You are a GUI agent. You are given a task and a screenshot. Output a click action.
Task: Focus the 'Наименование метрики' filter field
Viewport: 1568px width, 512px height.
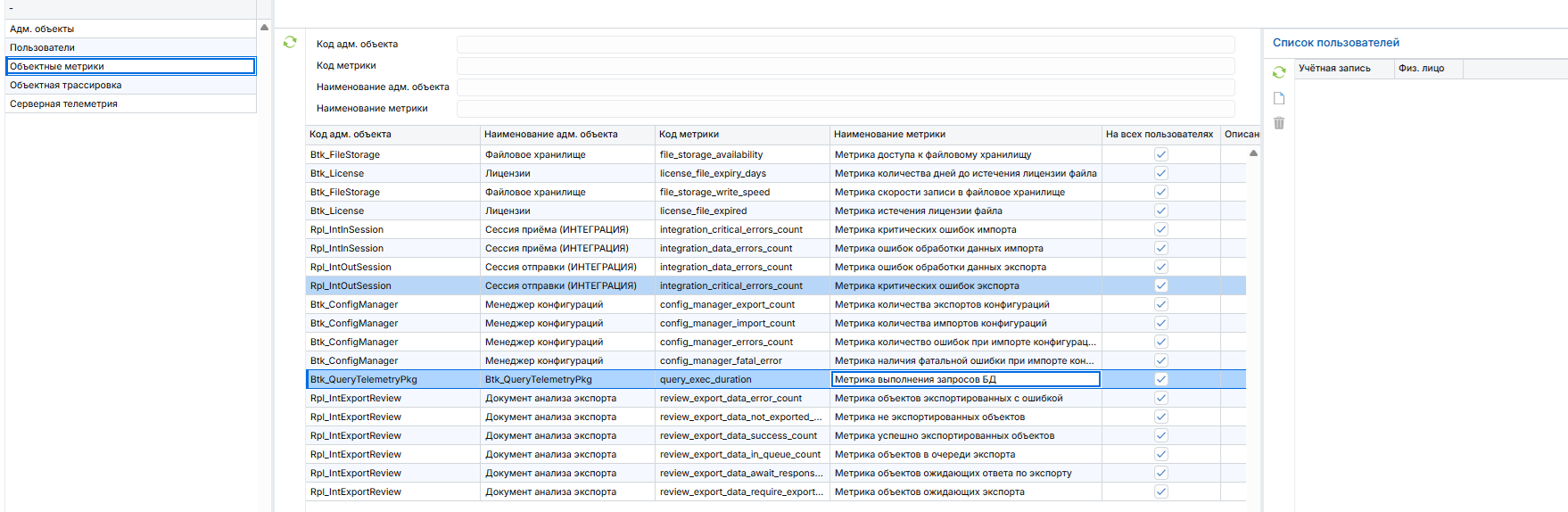click(845, 109)
